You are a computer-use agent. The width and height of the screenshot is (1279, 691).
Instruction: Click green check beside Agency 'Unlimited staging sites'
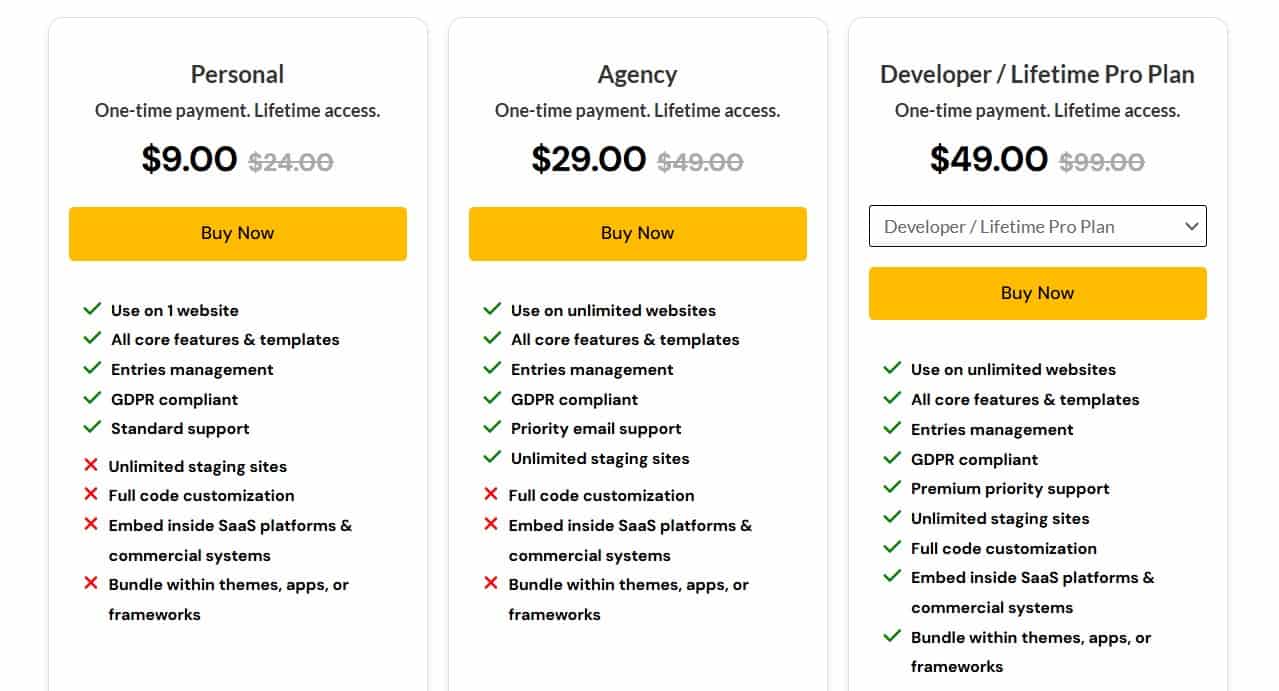(492, 457)
